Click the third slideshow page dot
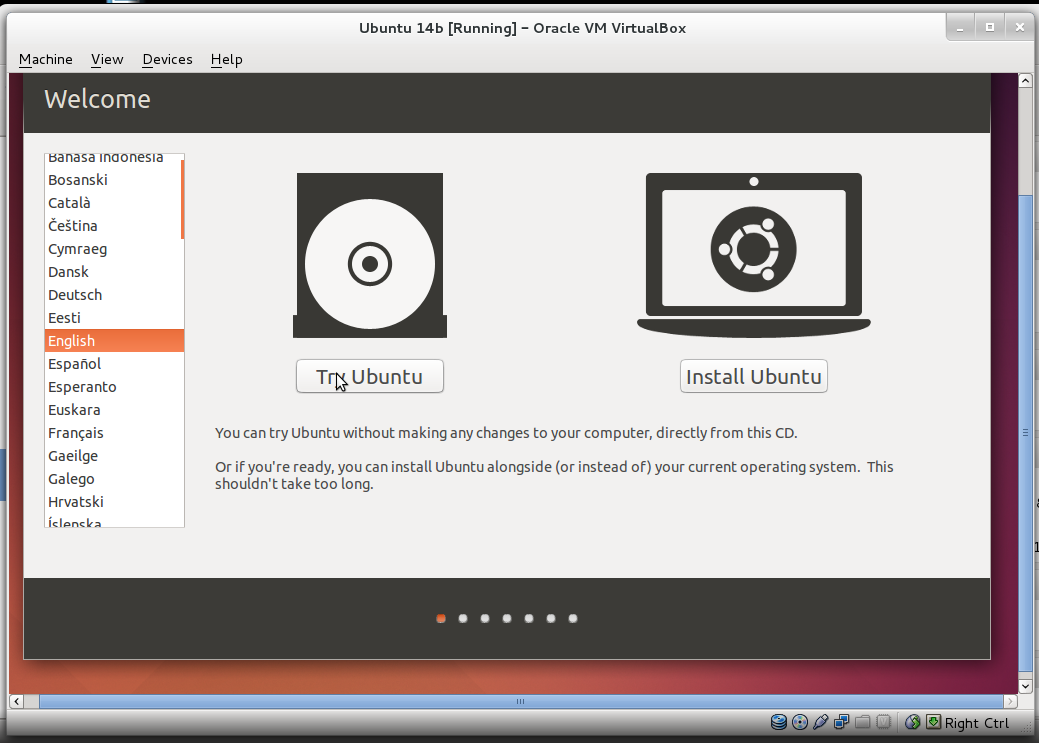 484,618
